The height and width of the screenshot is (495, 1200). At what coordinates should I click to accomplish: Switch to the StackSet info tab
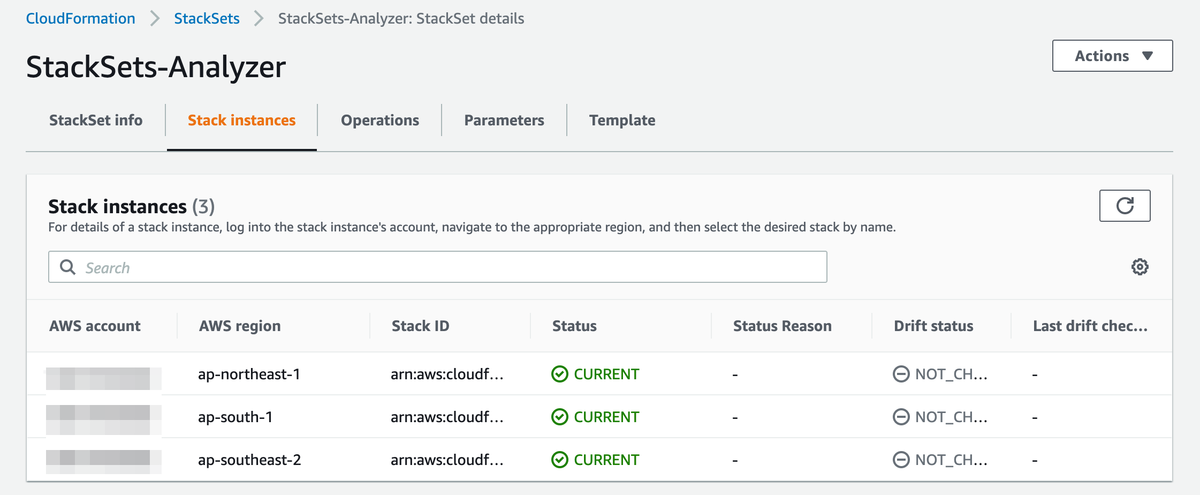96,120
